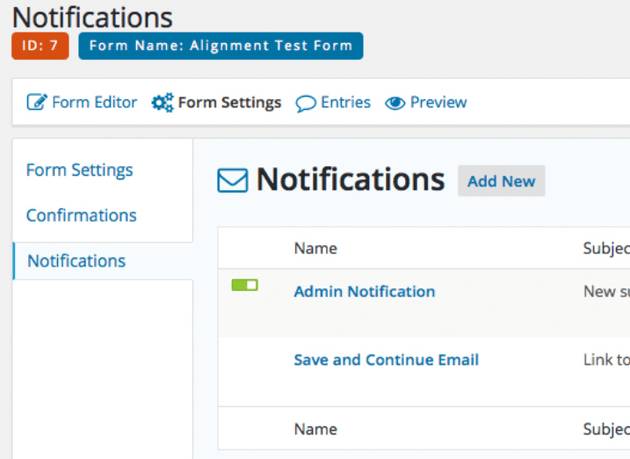The width and height of the screenshot is (630, 459).
Task: Open the Admin Notification link
Action: [x=364, y=291]
